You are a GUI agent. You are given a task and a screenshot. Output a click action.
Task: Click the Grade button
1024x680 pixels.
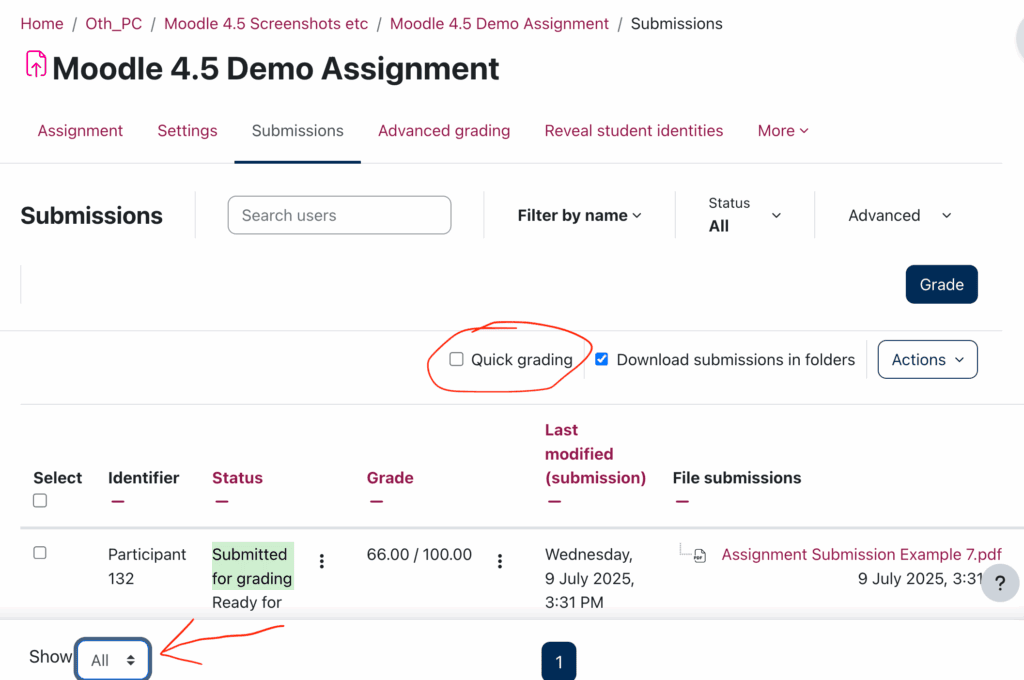pos(941,284)
